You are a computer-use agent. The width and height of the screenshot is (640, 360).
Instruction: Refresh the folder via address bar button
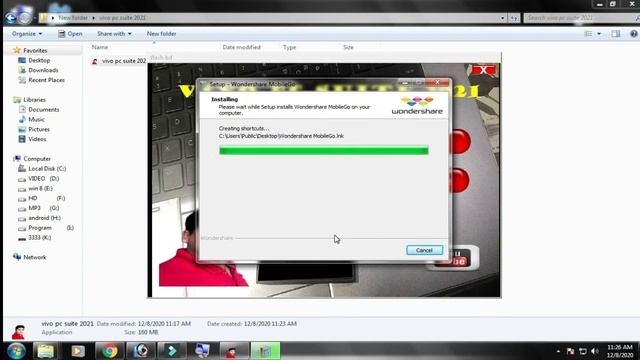(x=514, y=18)
